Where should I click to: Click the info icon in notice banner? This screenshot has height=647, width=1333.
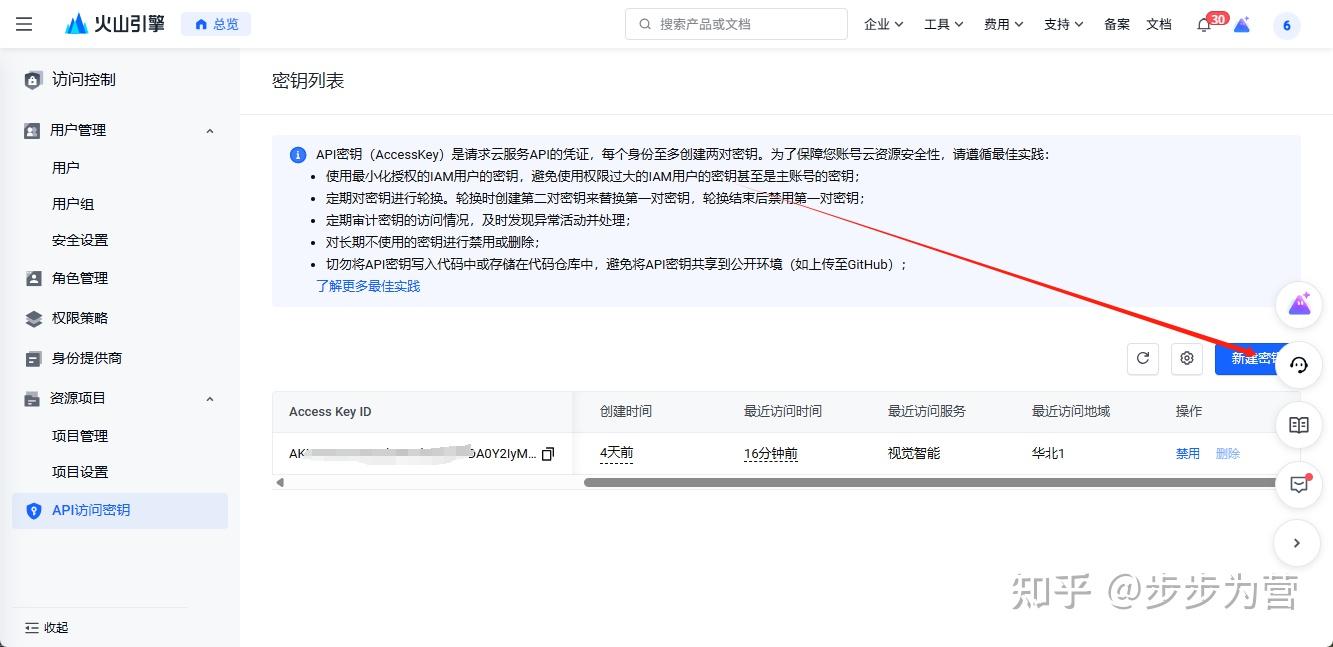coord(298,155)
